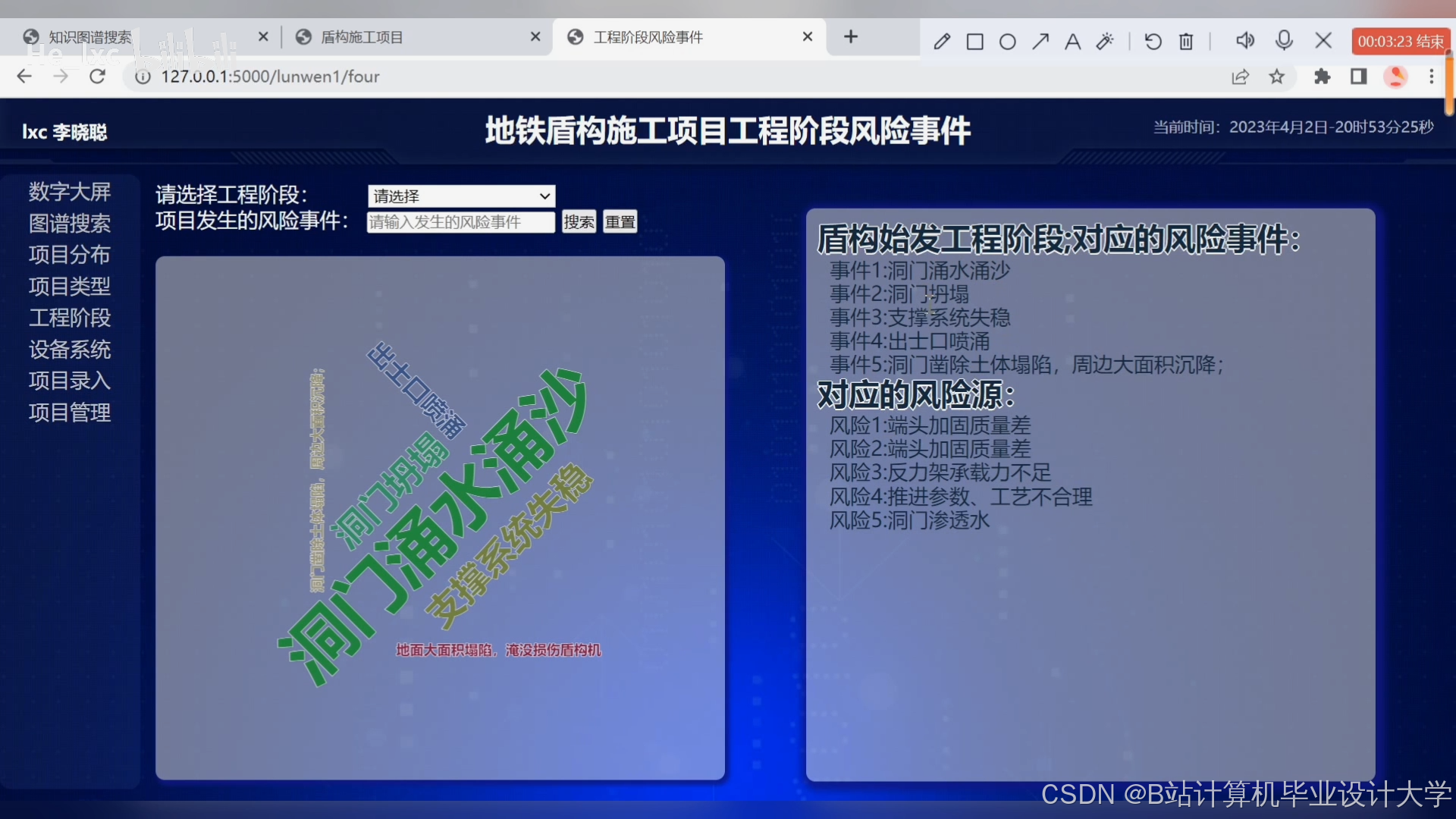Click the 搜索 button

click(579, 222)
